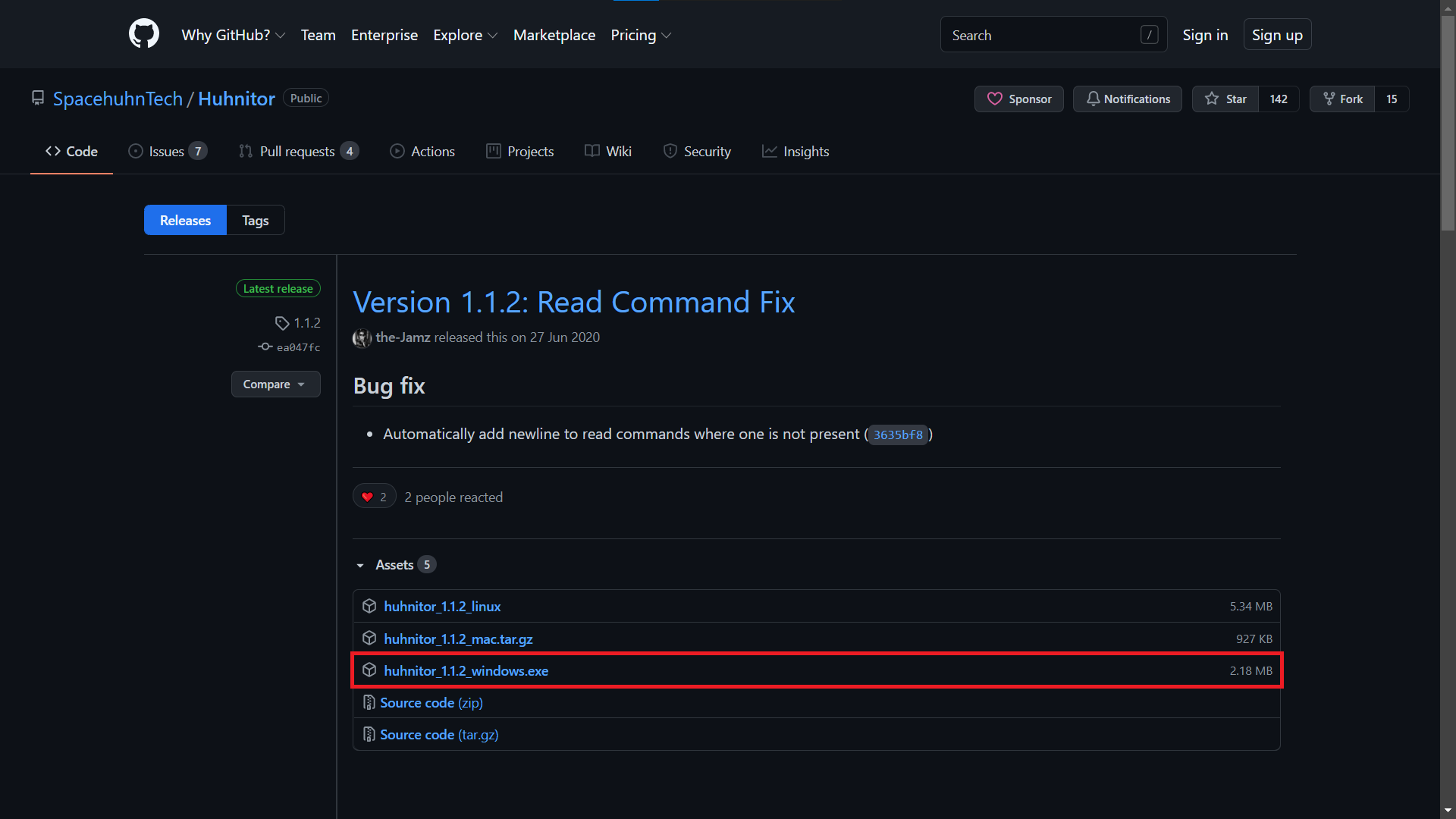
Task: Open the Projects tab
Action: (520, 151)
